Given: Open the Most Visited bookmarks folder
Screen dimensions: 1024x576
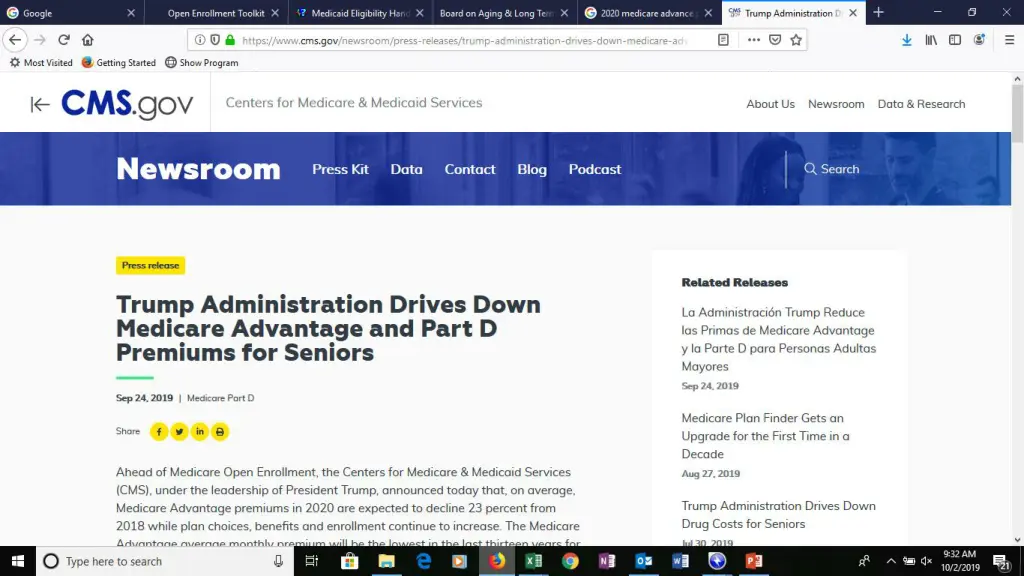Looking at the screenshot, I should [41, 63].
